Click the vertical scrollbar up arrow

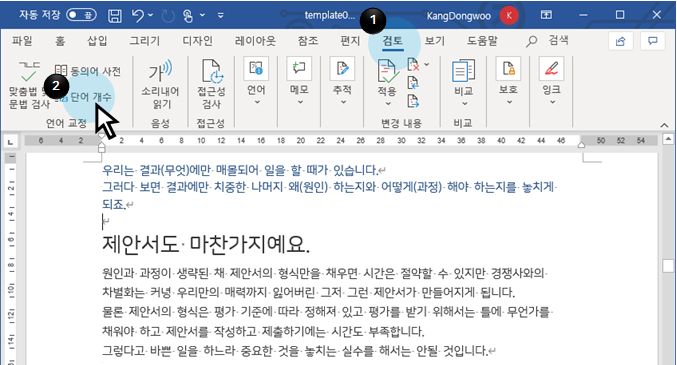click(x=668, y=139)
